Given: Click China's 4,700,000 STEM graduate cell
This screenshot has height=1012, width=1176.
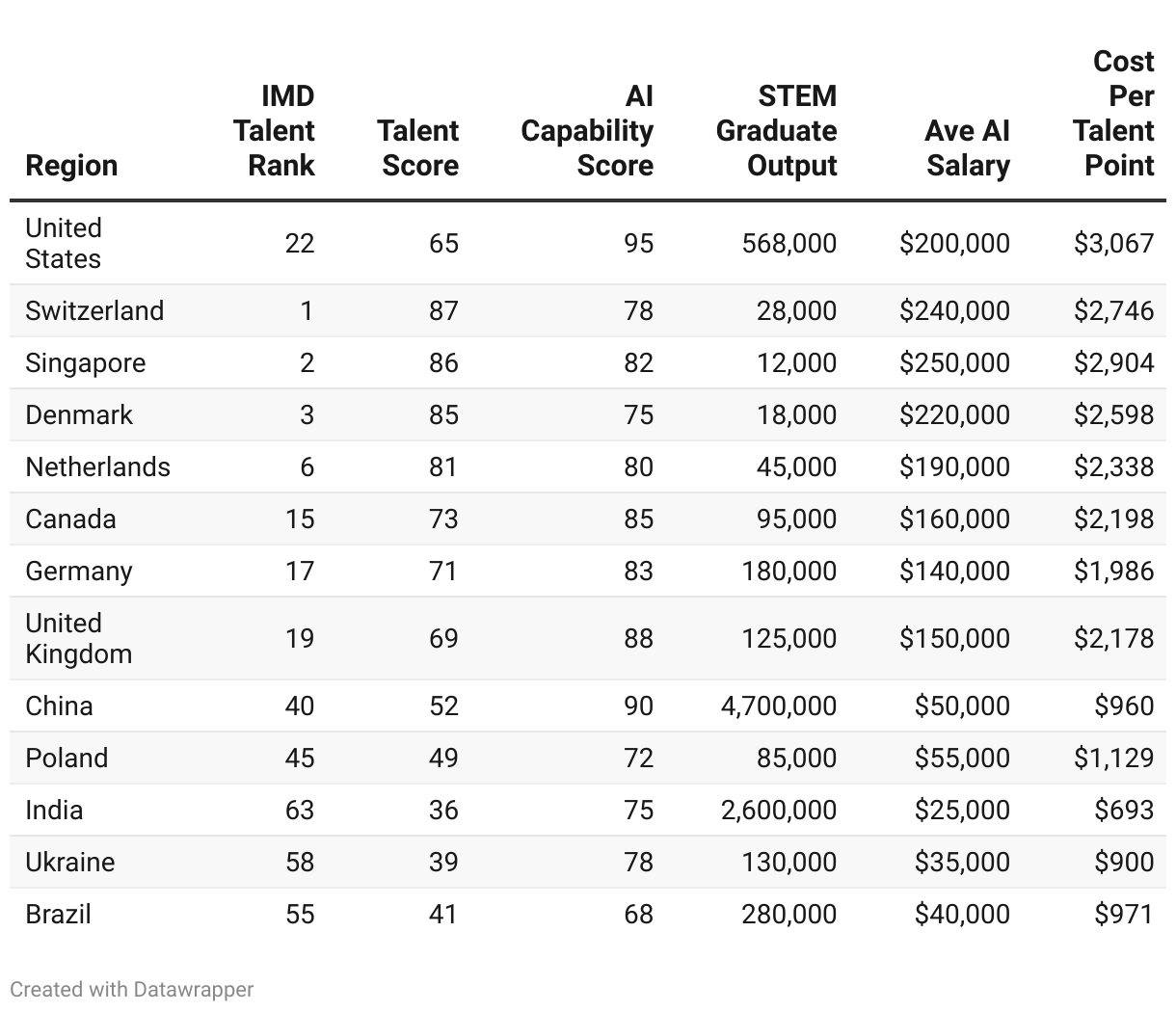Looking at the screenshot, I should point(779,706).
